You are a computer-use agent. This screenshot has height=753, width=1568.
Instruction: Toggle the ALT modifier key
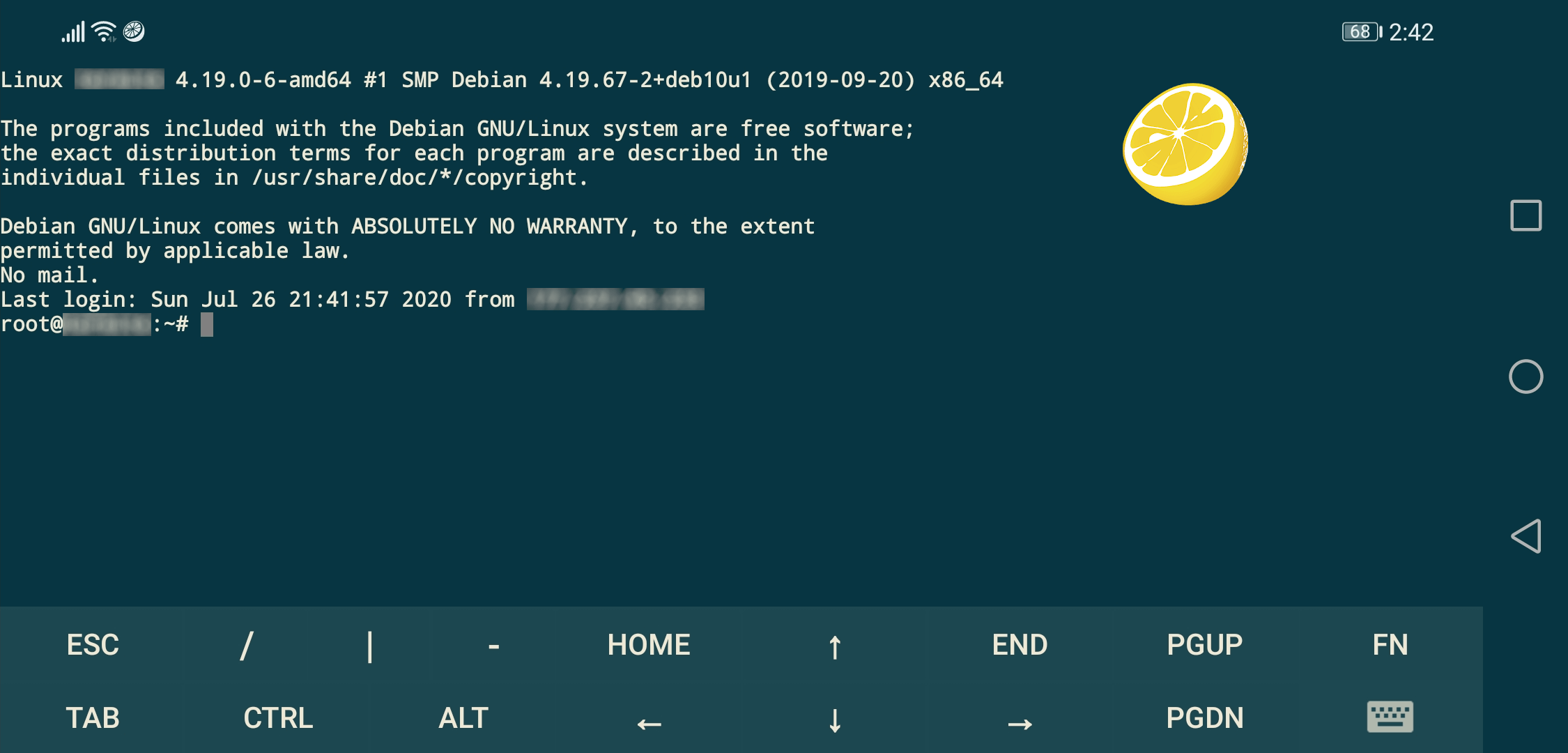463,718
